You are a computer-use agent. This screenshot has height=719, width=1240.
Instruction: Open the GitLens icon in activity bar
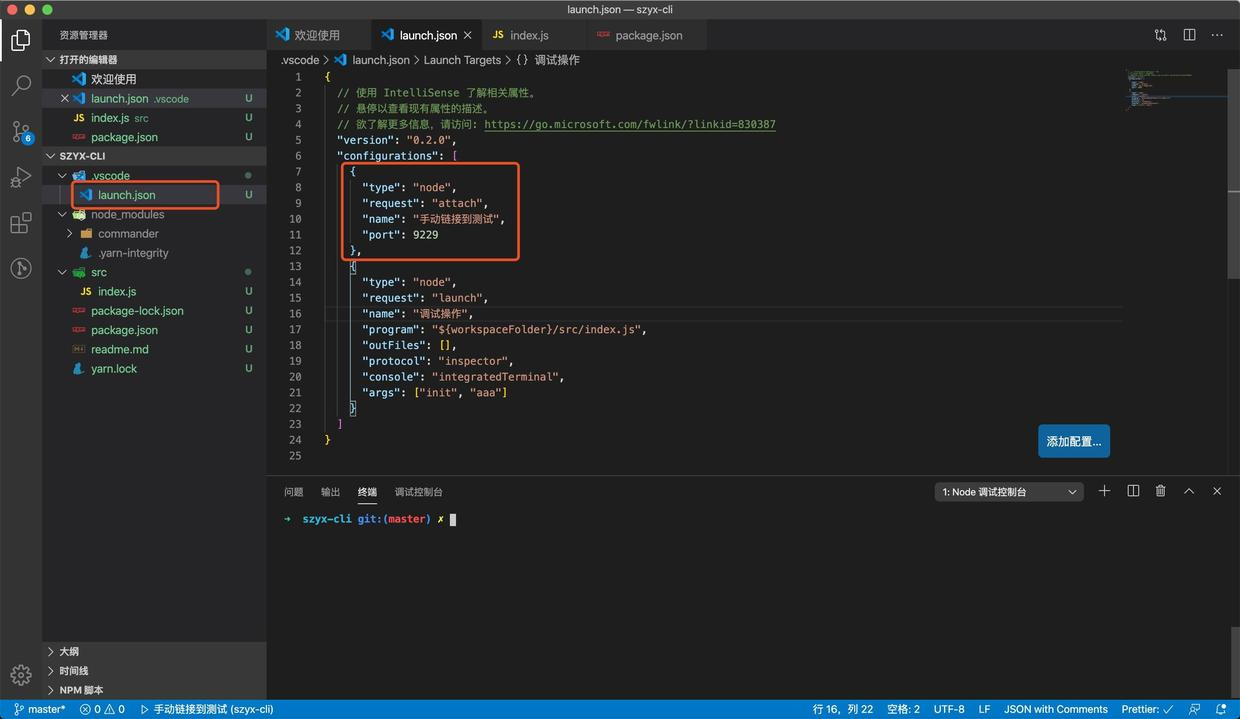tap(20, 268)
